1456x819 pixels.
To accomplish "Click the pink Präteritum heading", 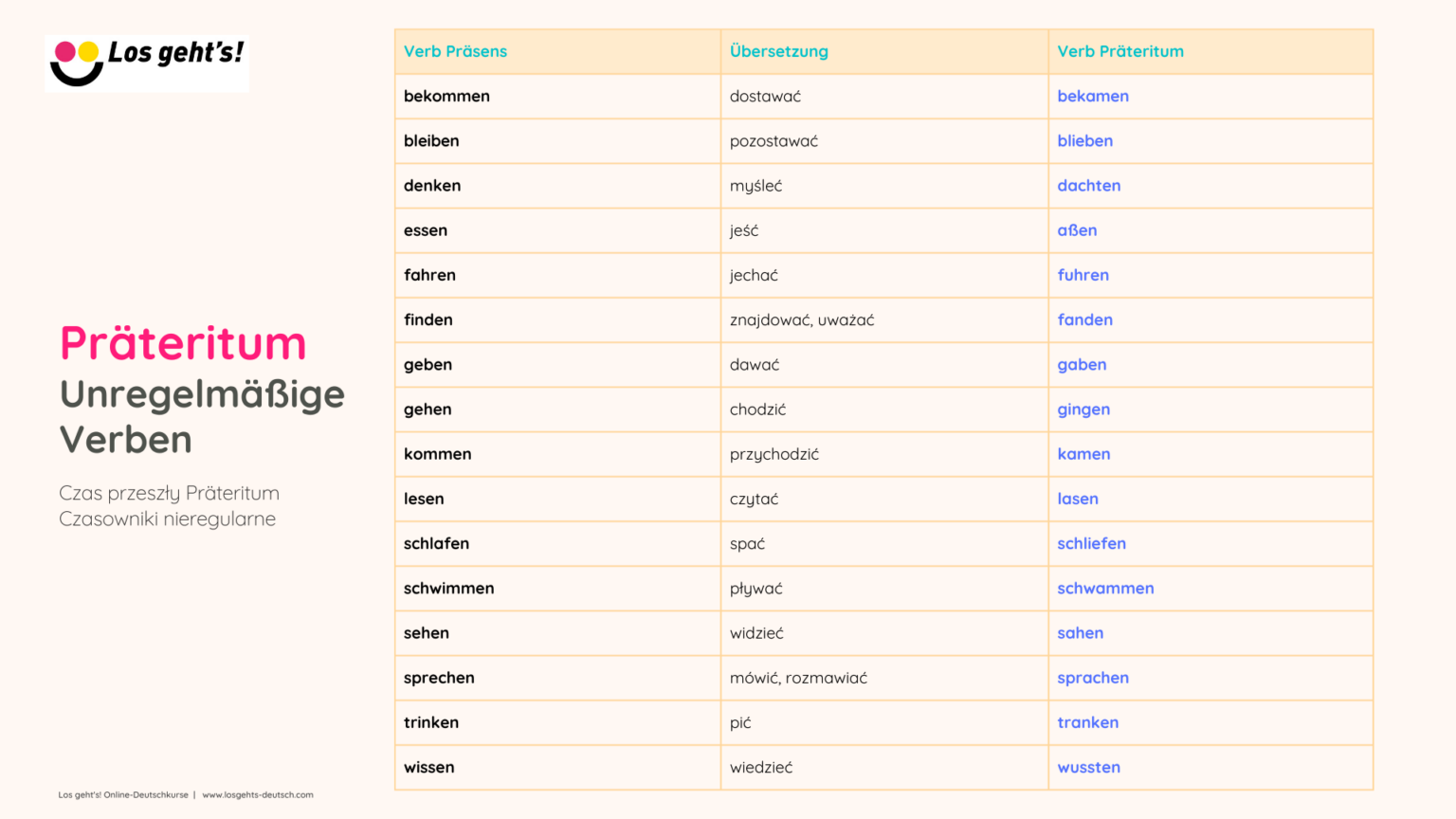I will (183, 343).
